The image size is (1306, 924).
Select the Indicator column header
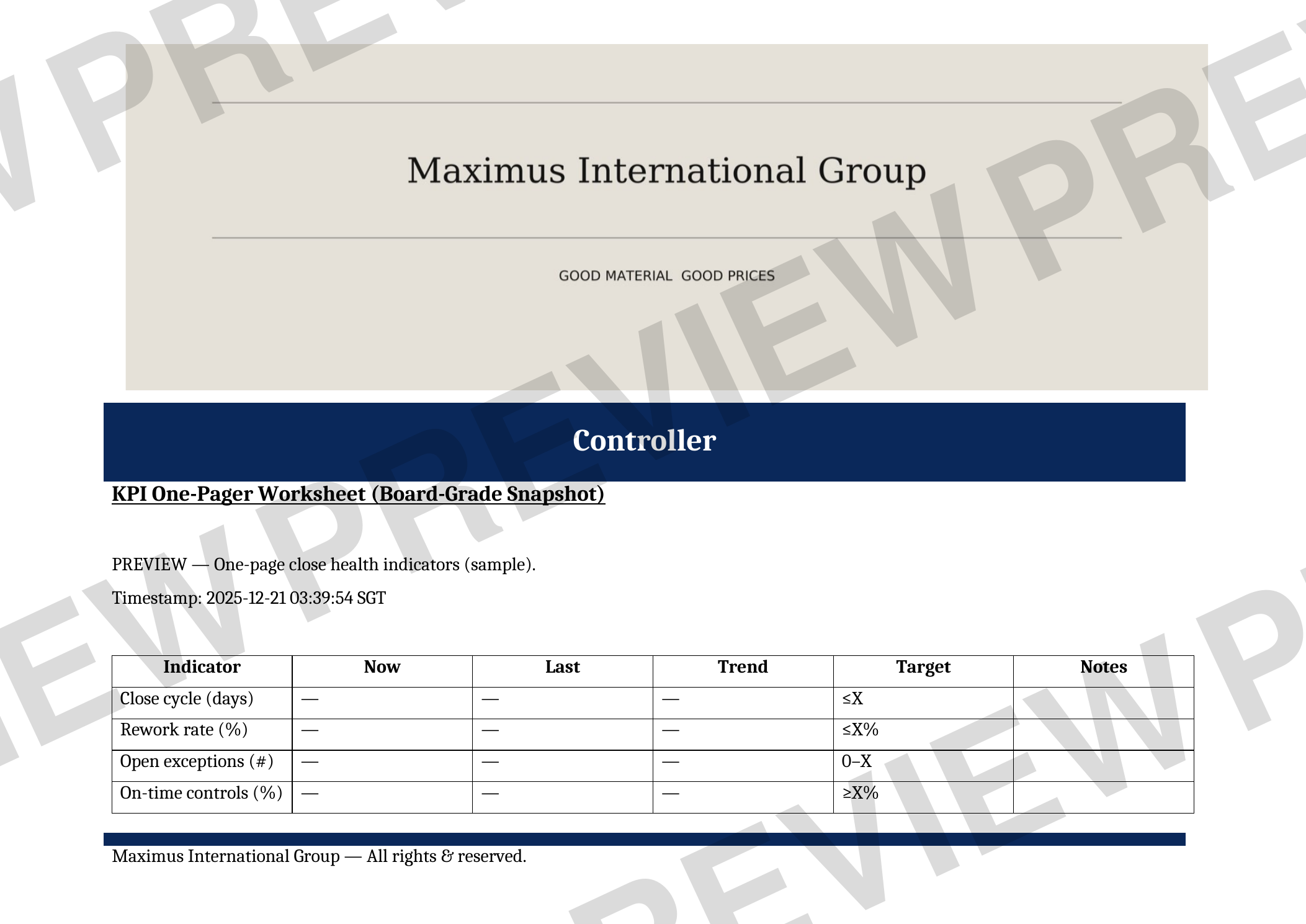[x=201, y=666]
